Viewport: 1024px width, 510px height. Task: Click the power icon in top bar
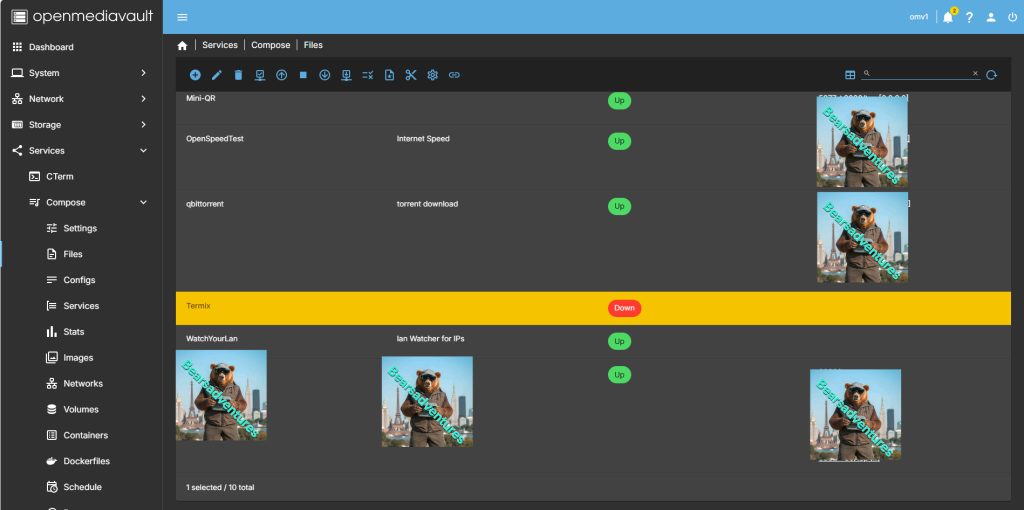(x=1012, y=17)
